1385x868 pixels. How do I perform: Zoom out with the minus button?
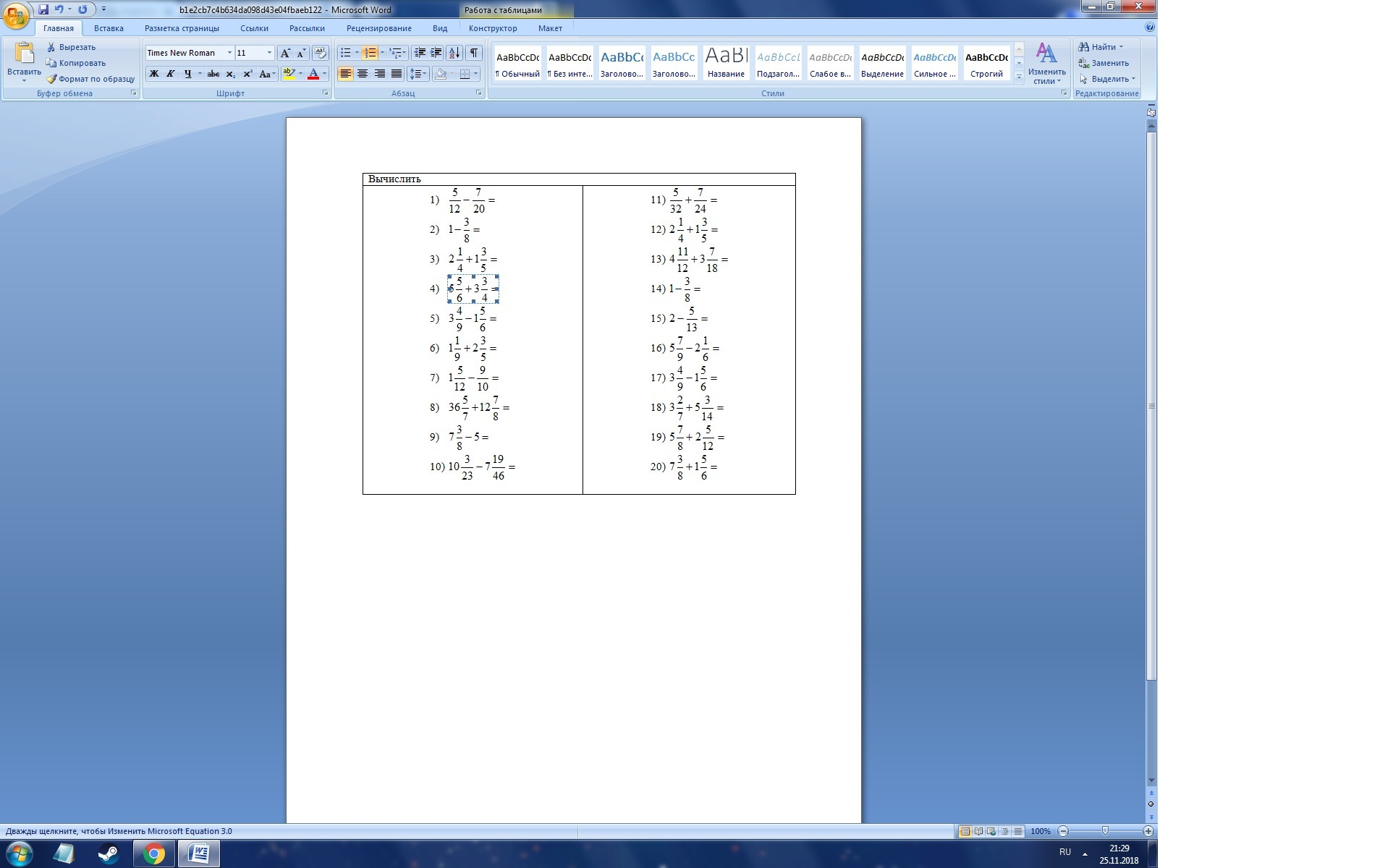pos(1063,831)
